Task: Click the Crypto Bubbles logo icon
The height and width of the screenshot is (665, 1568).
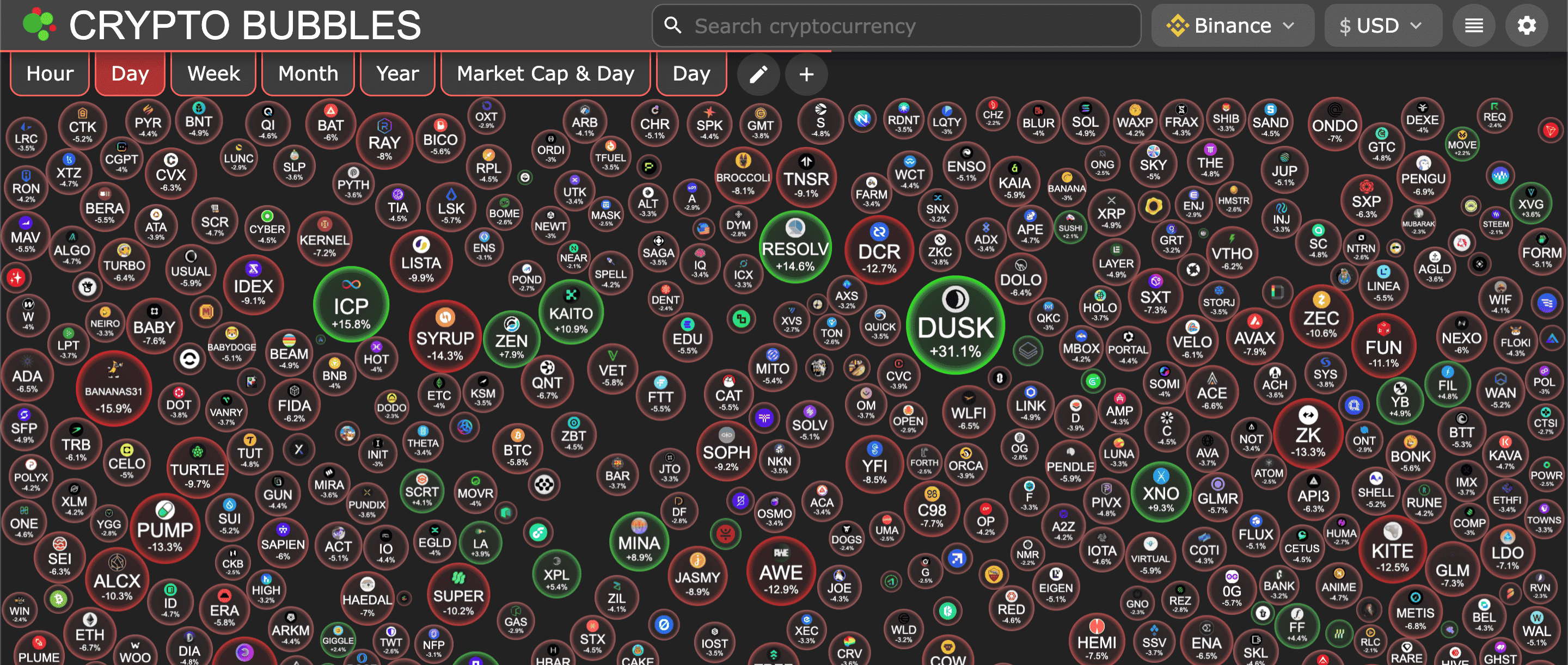Action: pos(39,24)
